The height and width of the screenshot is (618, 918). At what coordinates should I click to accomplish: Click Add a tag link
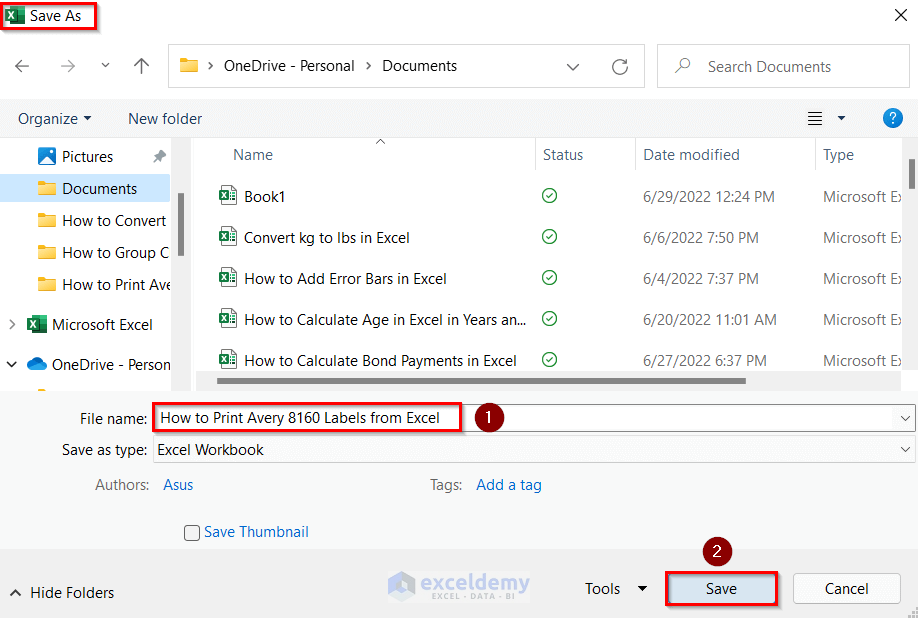pyautogui.click(x=508, y=485)
